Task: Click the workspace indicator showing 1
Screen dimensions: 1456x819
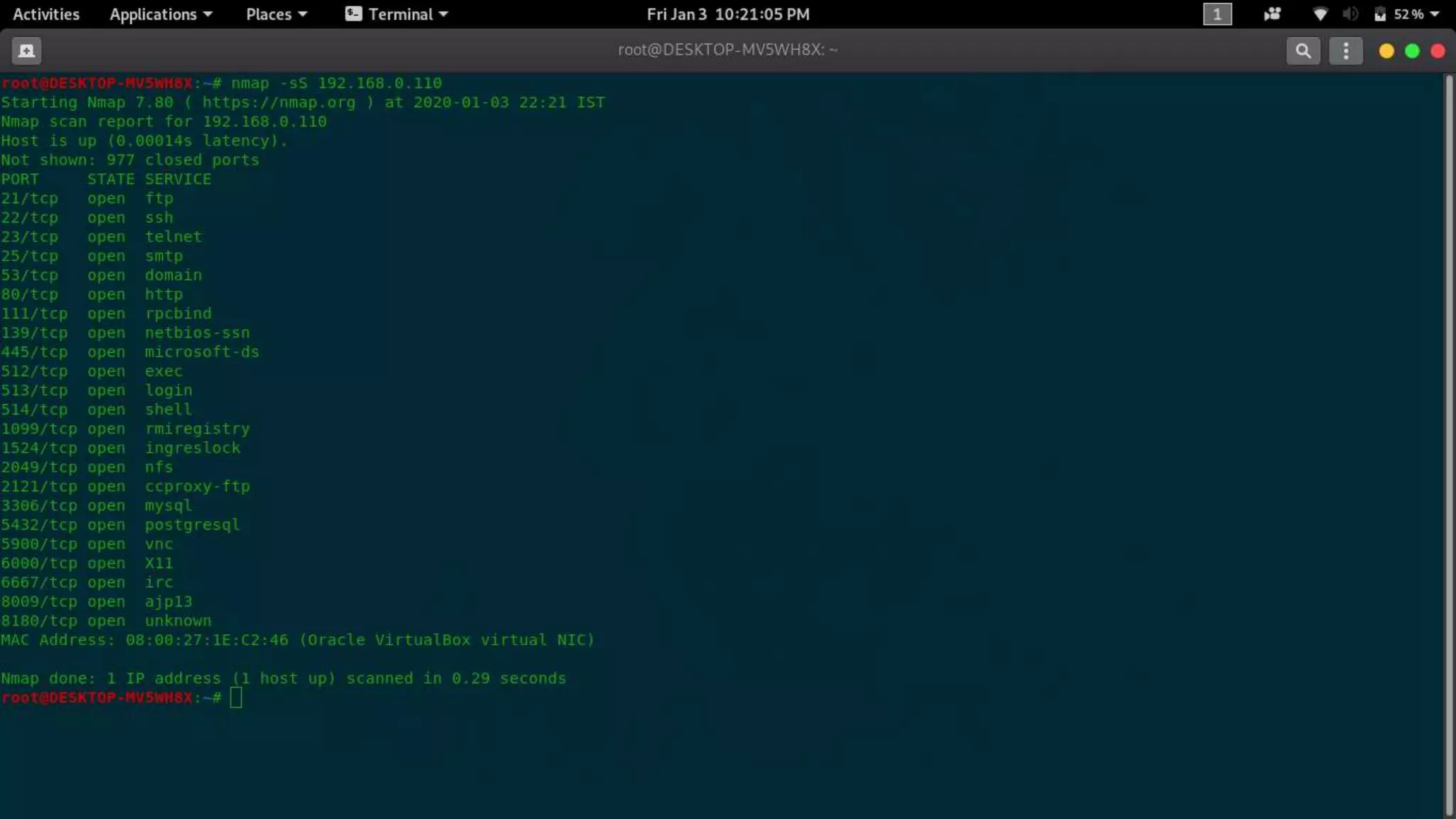Action: (1216, 14)
